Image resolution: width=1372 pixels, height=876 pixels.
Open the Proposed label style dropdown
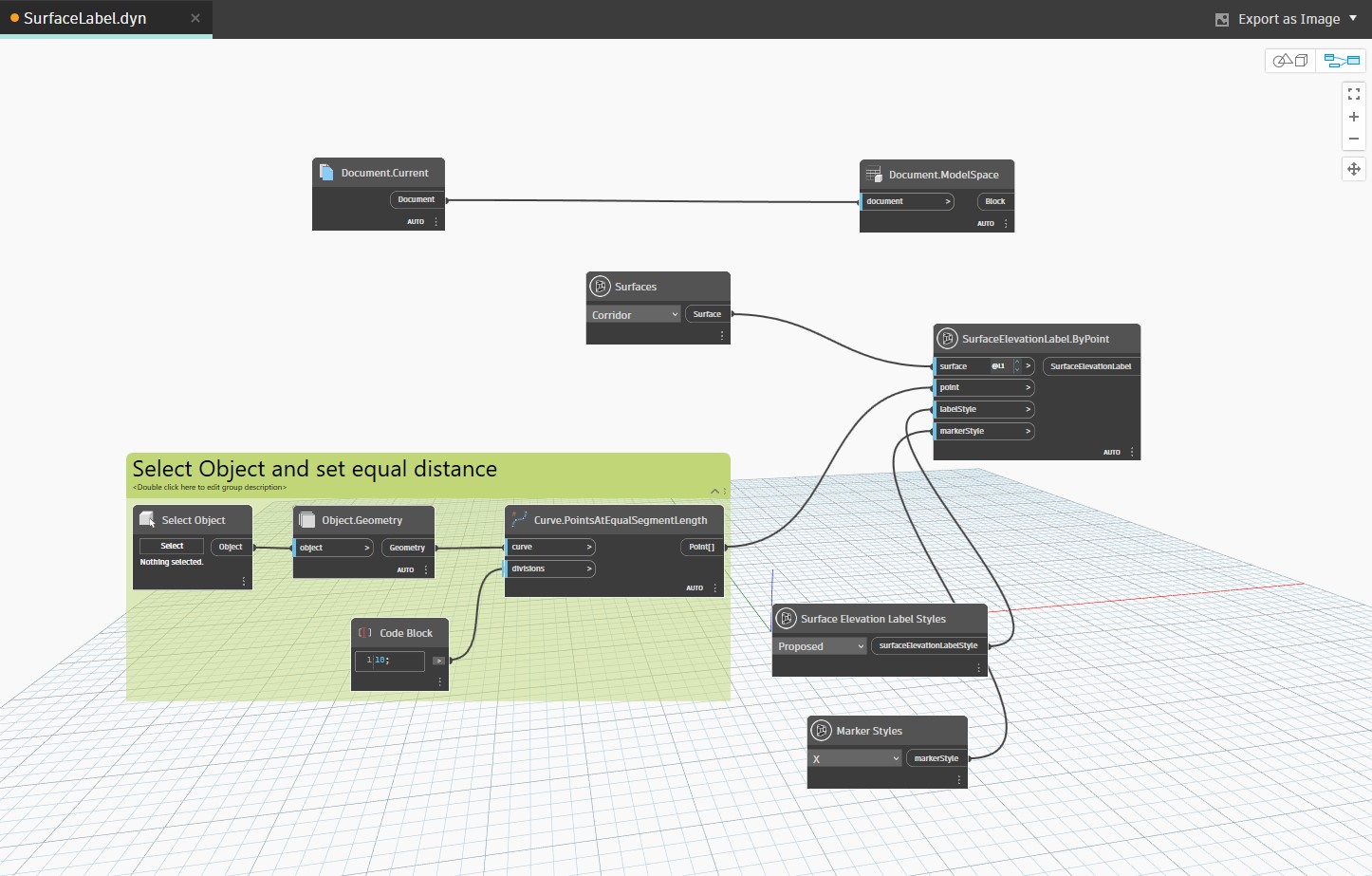click(x=820, y=645)
